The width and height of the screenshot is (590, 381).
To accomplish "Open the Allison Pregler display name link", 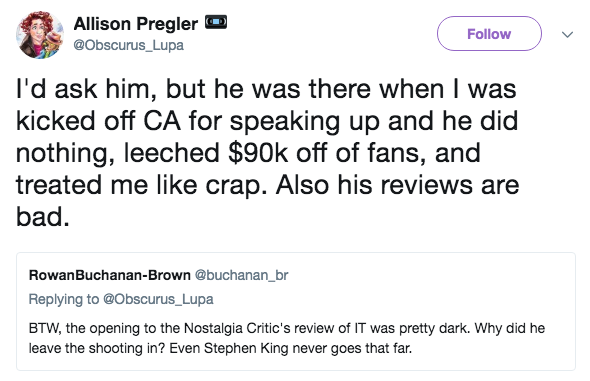I will click(136, 24).
